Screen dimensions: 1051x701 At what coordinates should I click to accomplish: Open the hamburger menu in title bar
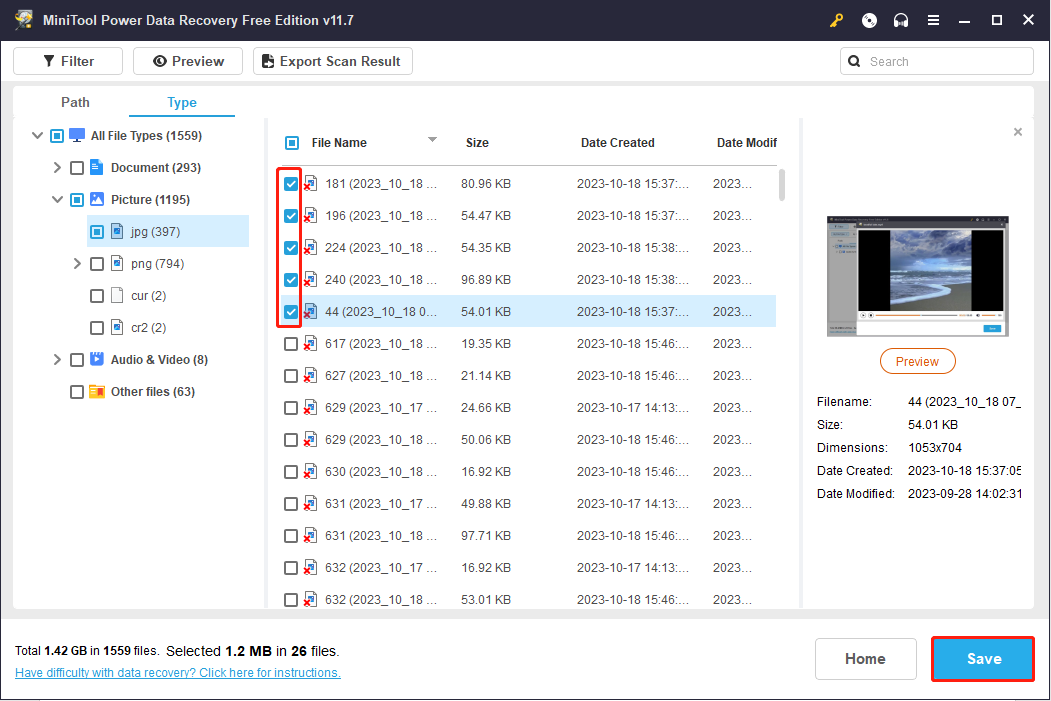point(933,20)
